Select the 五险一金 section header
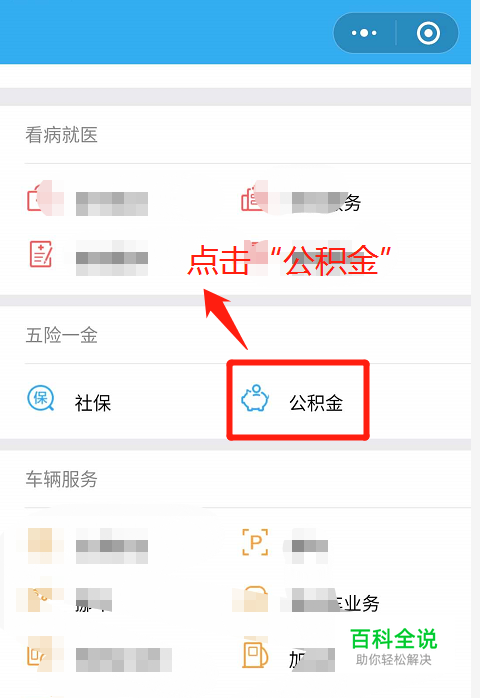This screenshot has width=480, height=698. tap(61, 335)
